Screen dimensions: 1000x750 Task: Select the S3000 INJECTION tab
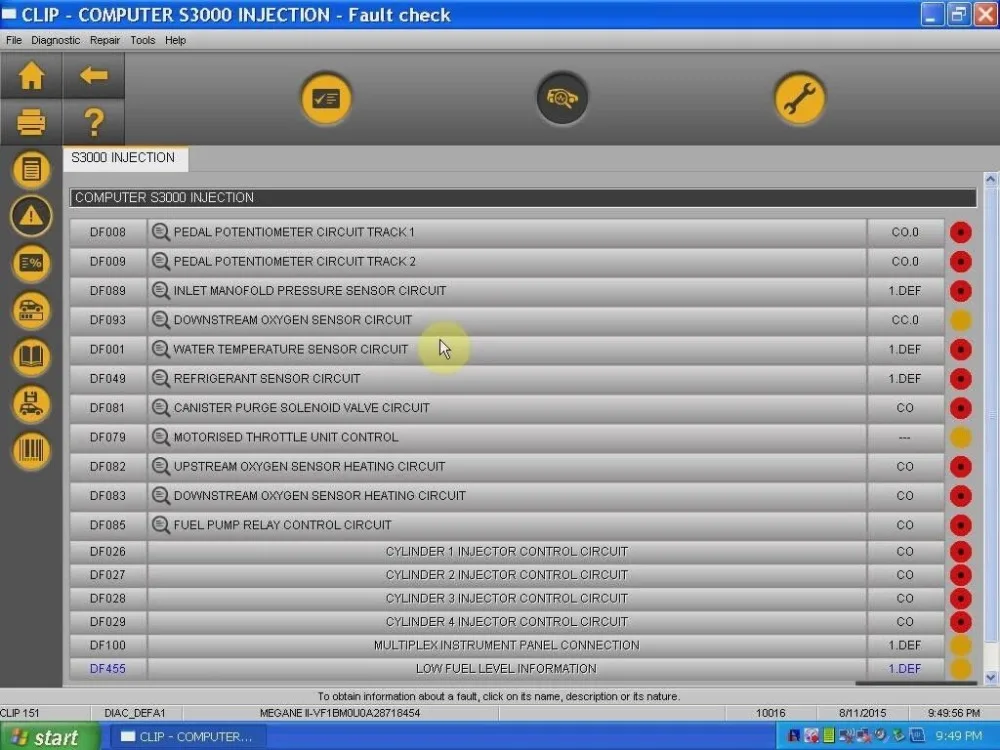[125, 158]
